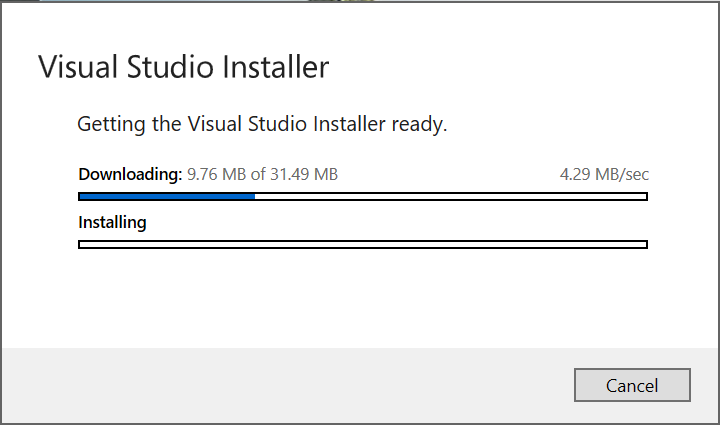Click the empty part of the Downloading bar
Image resolution: width=720 pixels, height=425 pixels.
pos(450,196)
